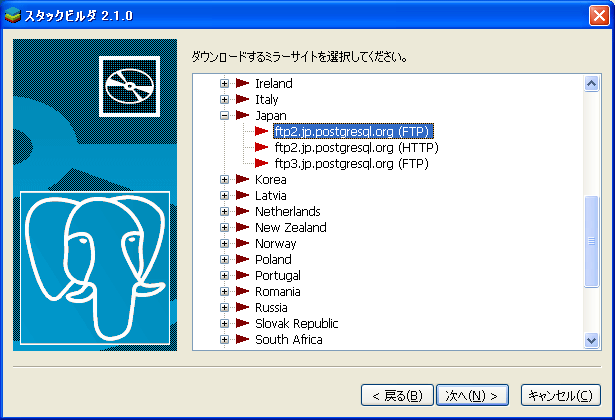Select the South Africa tree item
This screenshot has height=420, width=615.
289,339
